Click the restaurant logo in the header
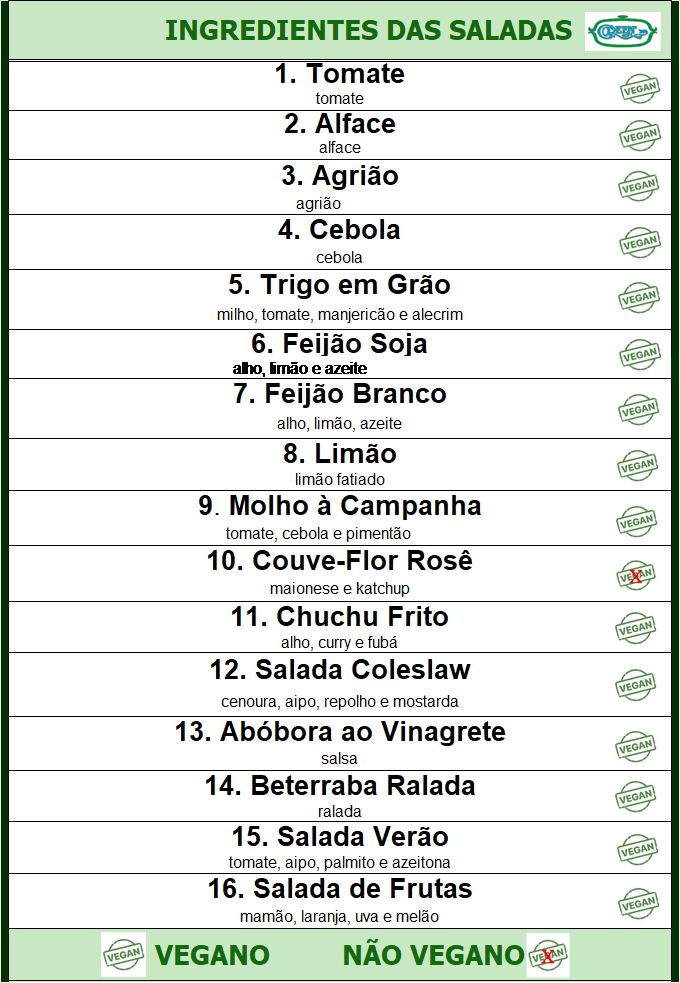Viewport: 680px width, 983px height. point(623,31)
